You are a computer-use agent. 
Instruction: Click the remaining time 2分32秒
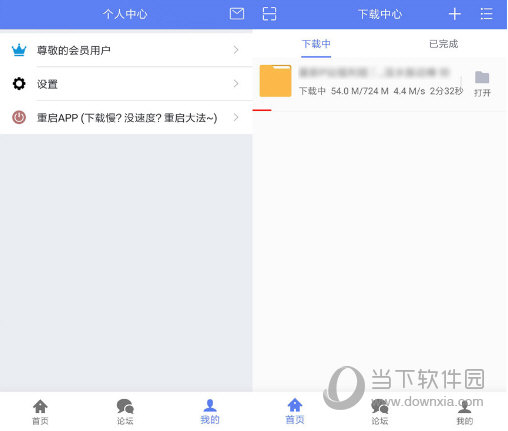pyautogui.click(x=446, y=91)
